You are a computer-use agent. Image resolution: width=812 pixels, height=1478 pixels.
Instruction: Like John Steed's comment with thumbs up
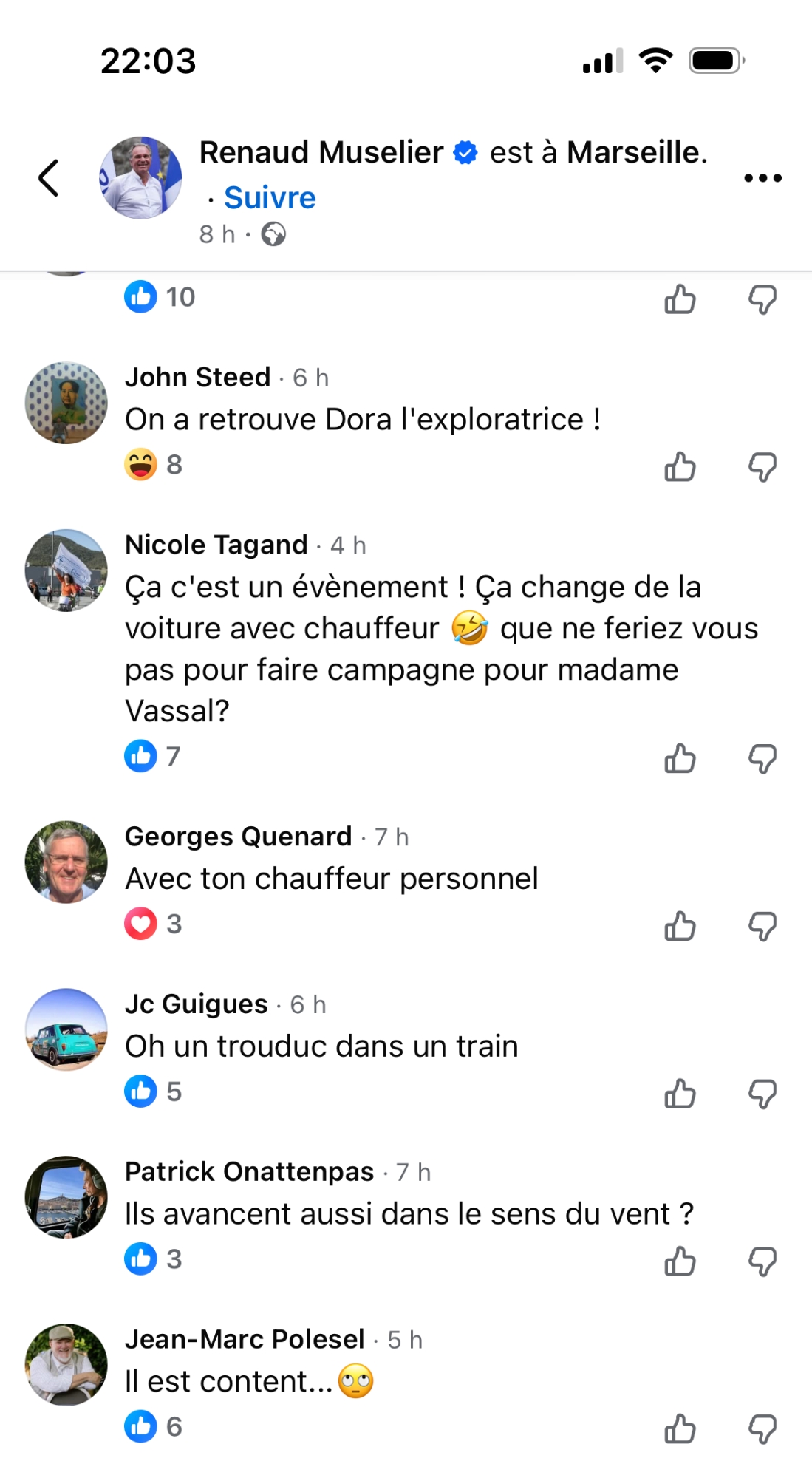680,467
